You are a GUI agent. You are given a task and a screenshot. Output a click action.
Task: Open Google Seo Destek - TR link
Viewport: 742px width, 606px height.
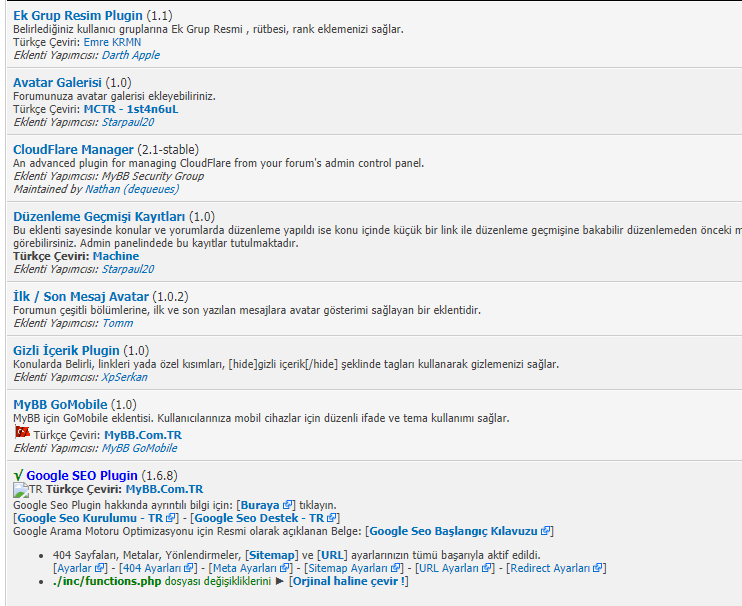[259, 518]
